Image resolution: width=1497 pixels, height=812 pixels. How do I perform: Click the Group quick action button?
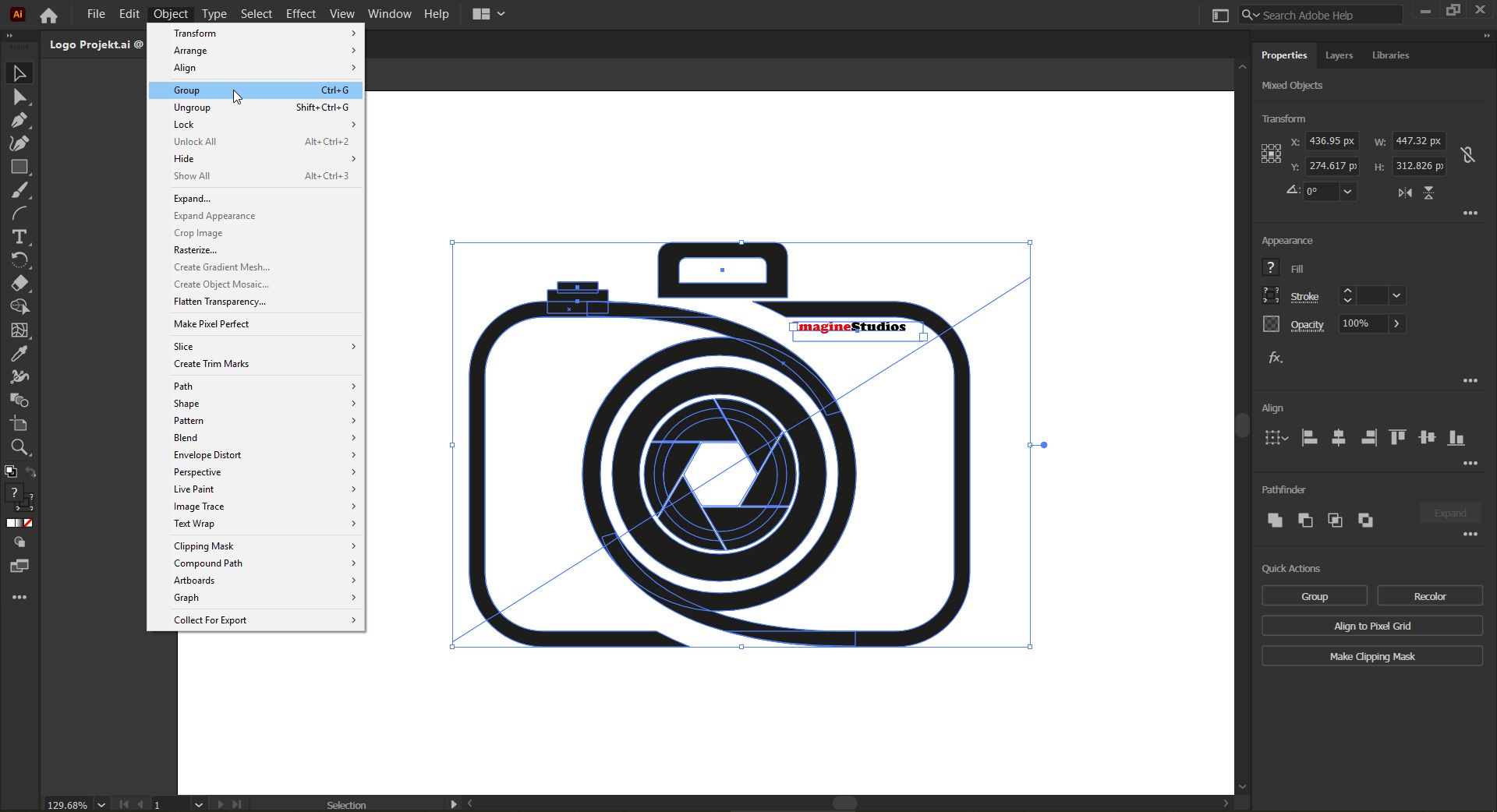tap(1315, 596)
